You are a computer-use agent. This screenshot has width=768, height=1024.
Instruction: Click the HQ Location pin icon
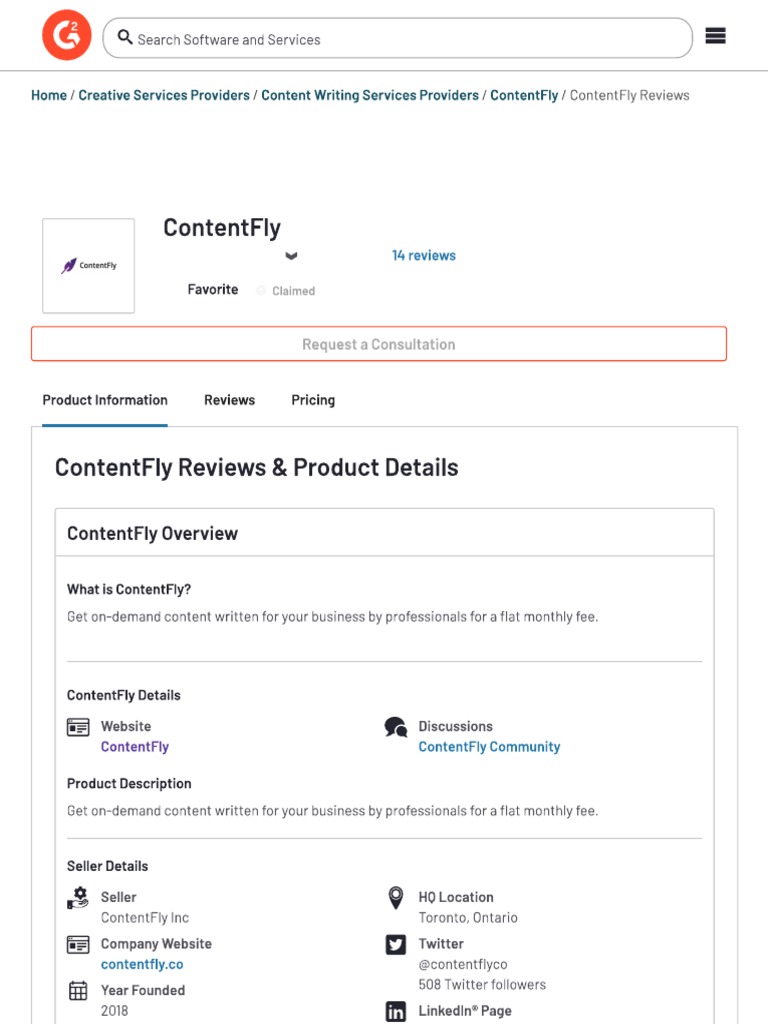[x=396, y=898]
